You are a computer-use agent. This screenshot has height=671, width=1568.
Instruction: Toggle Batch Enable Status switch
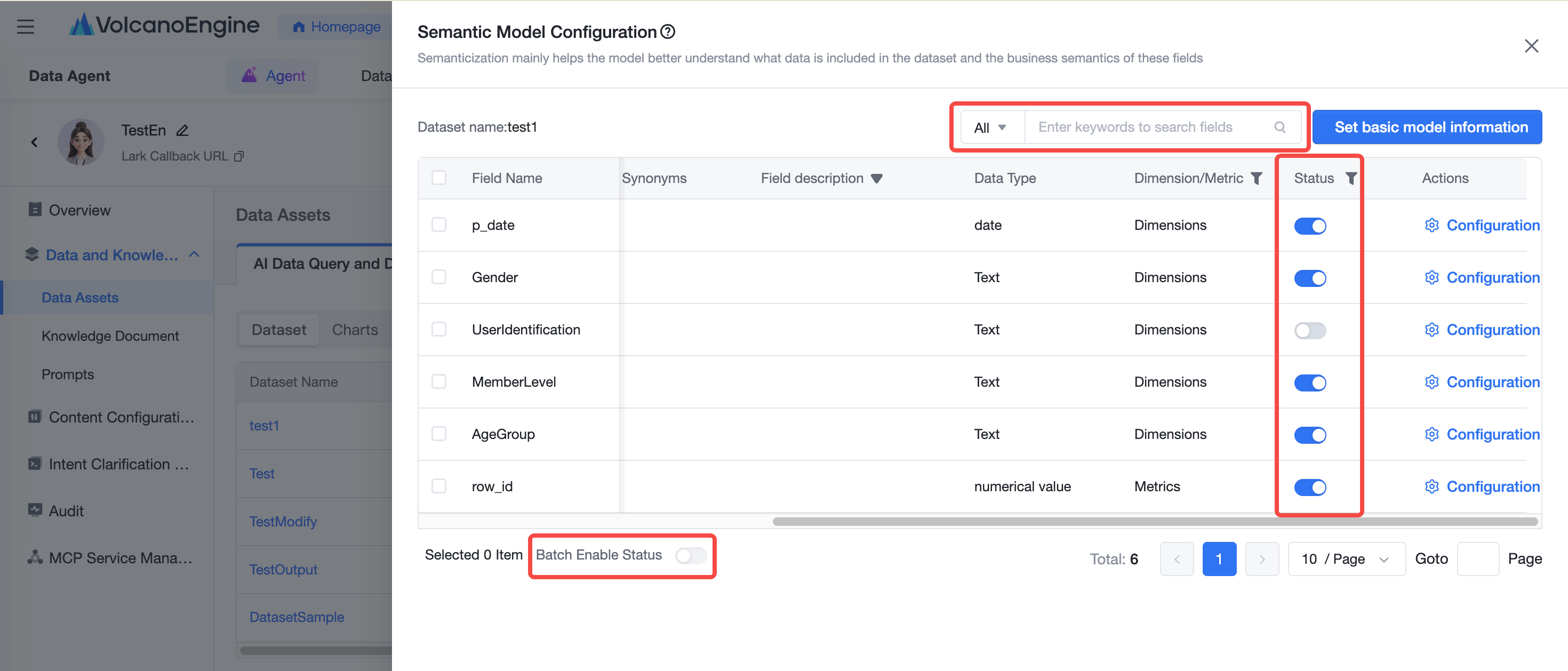point(691,555)
